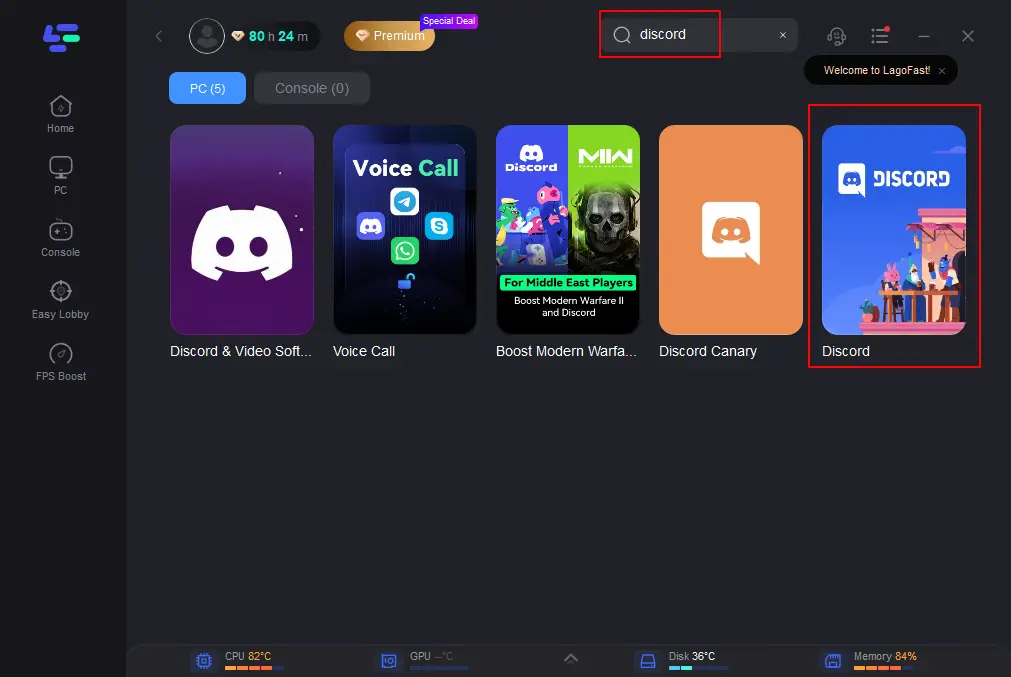Open Easy Lobby from sidebar
1011x677 pixels.
[60, 299]
